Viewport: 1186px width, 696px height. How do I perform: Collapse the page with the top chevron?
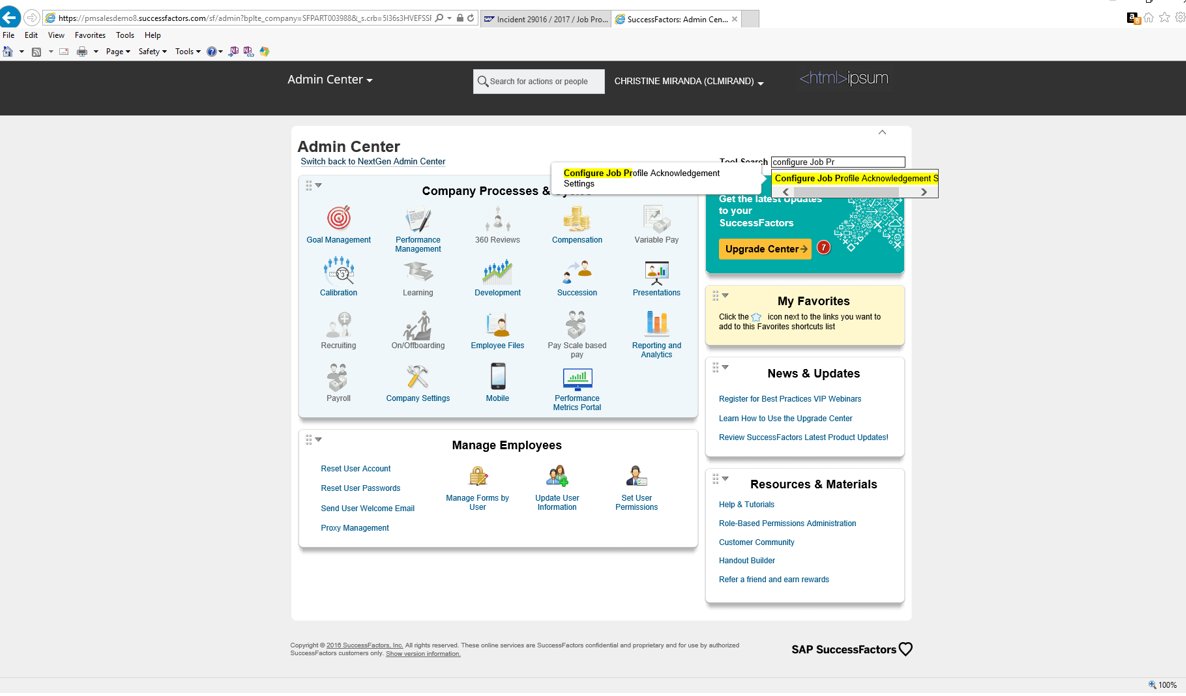882,132
